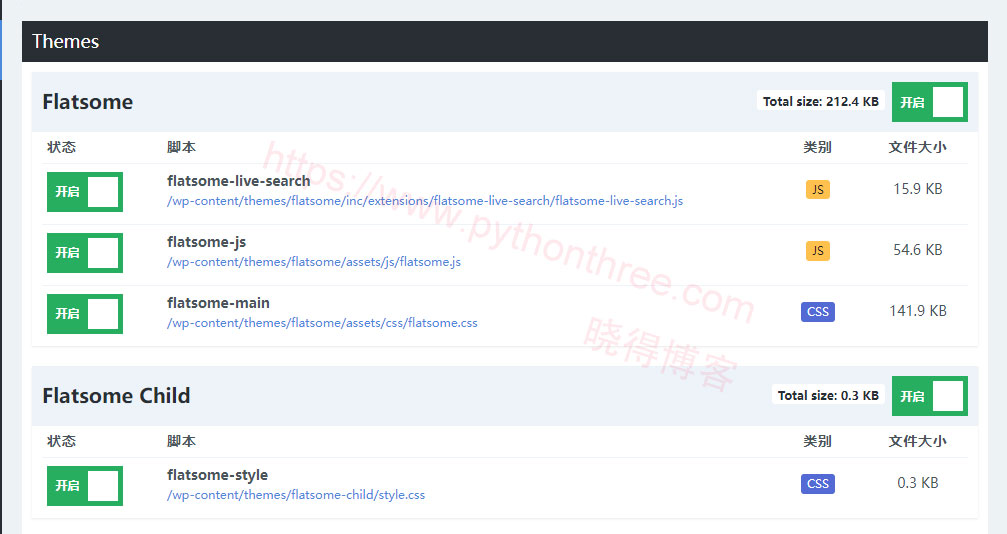Open the flatsome.css file path link
This screenshot has width=1007, height=534.
pyautogui.click(x=322, y=323)
